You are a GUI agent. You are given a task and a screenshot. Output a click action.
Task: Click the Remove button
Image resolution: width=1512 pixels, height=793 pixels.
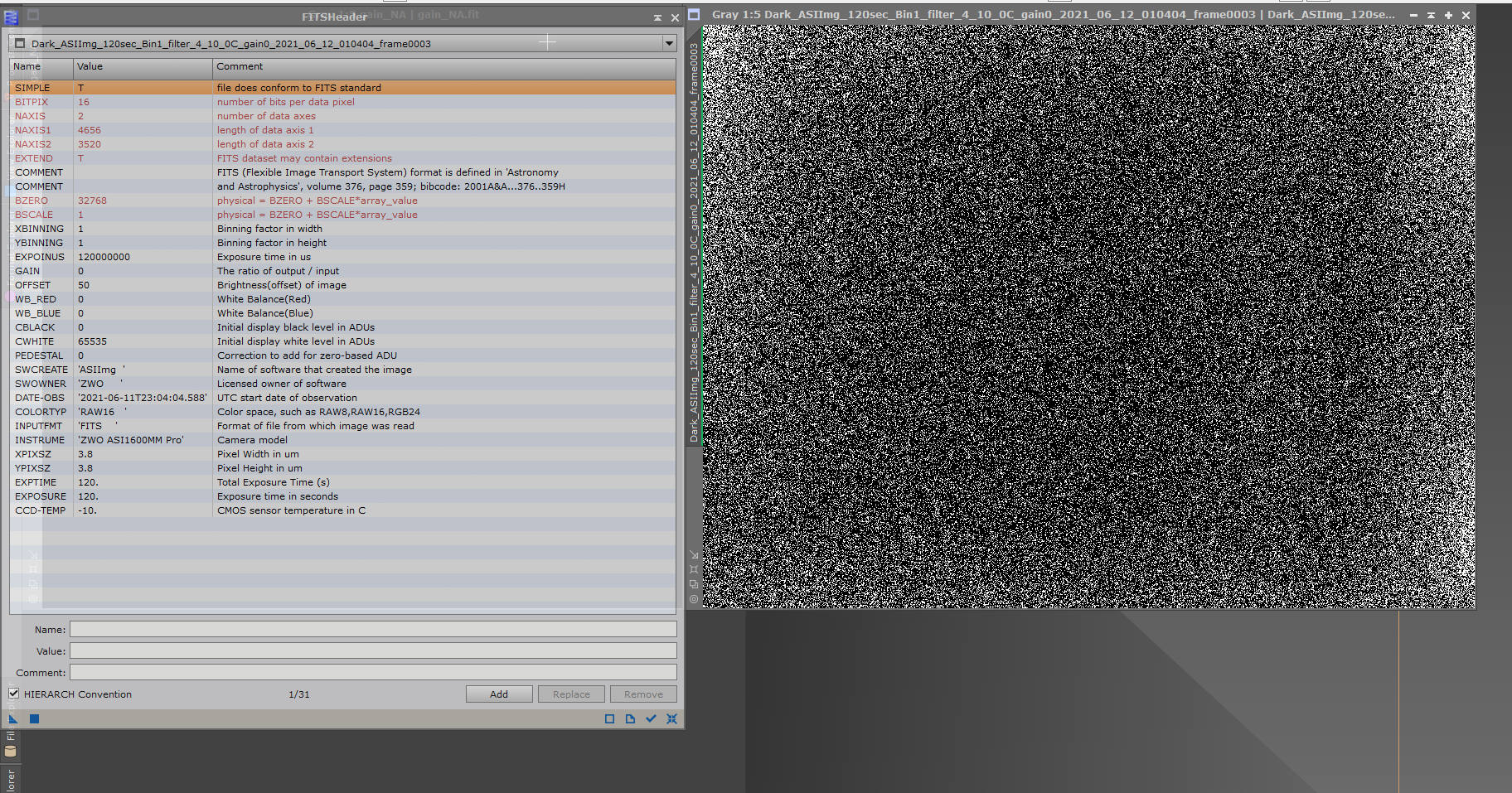(x=644, y=694)
